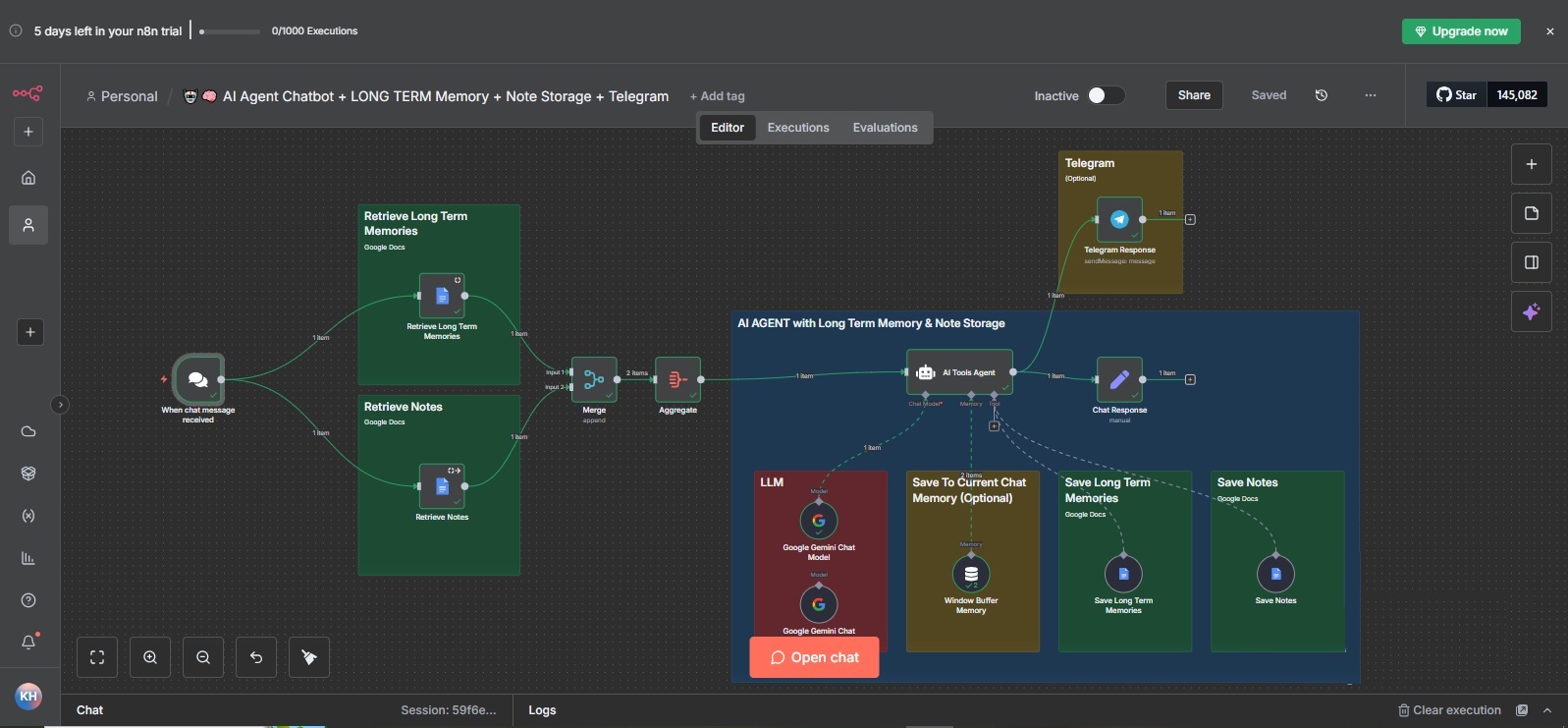Click the Merge node icon

[594, 379]
